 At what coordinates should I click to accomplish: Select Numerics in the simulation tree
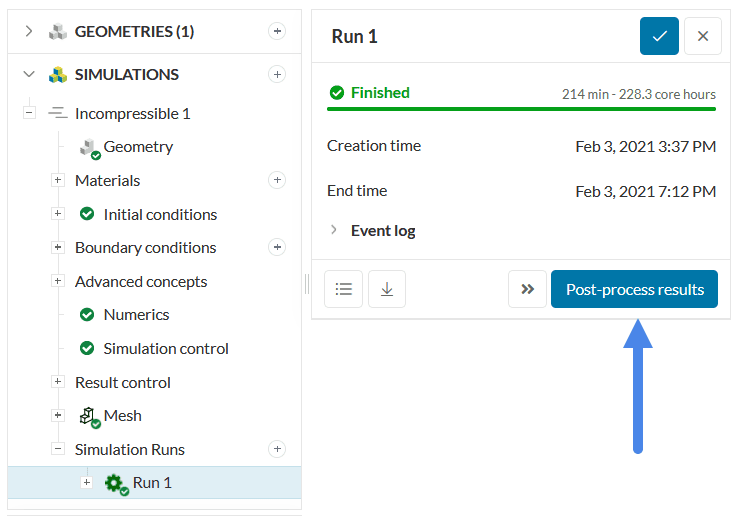[136, 314]
